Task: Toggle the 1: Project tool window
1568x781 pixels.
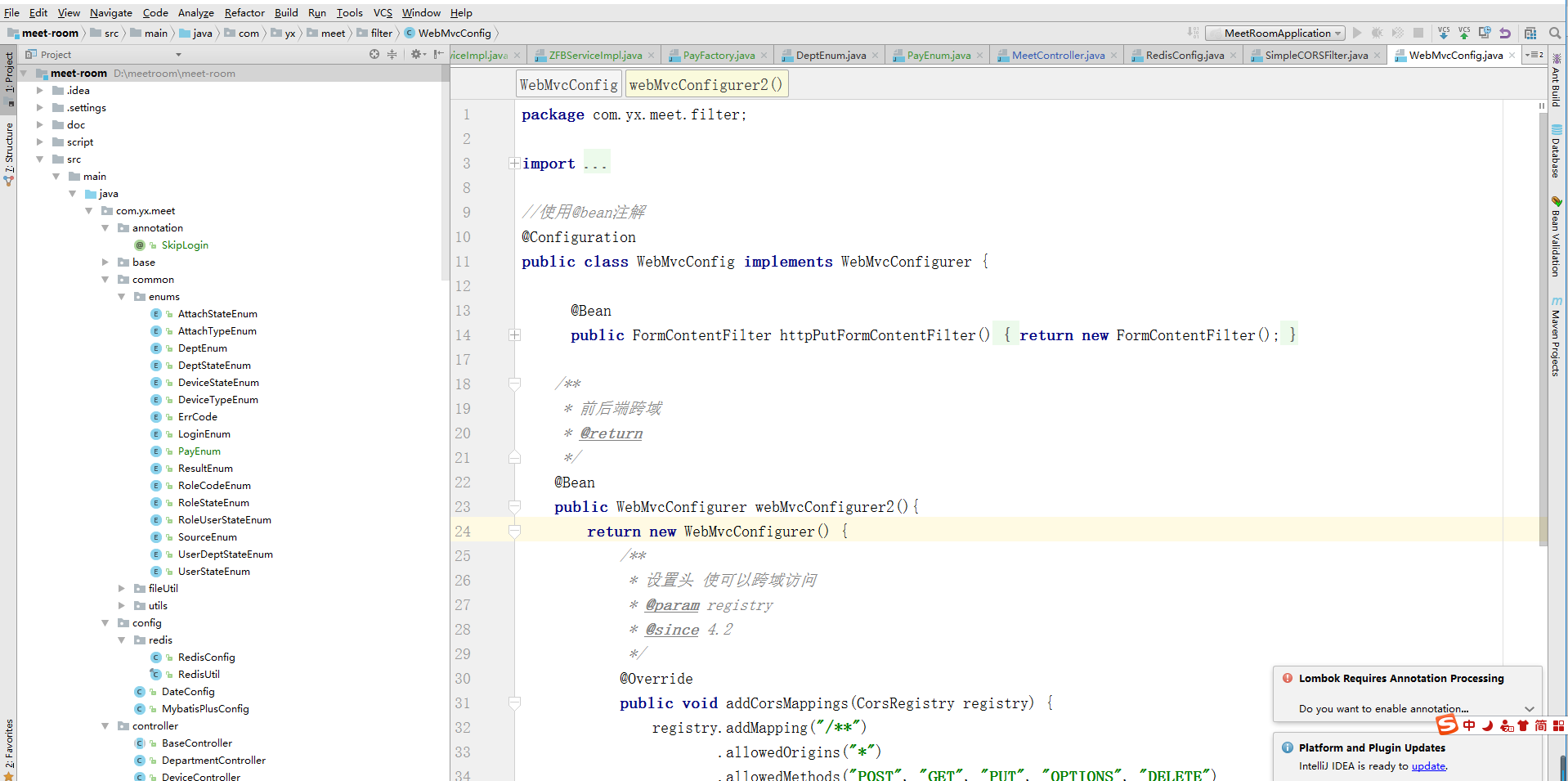Action: (x=8, y=79)
